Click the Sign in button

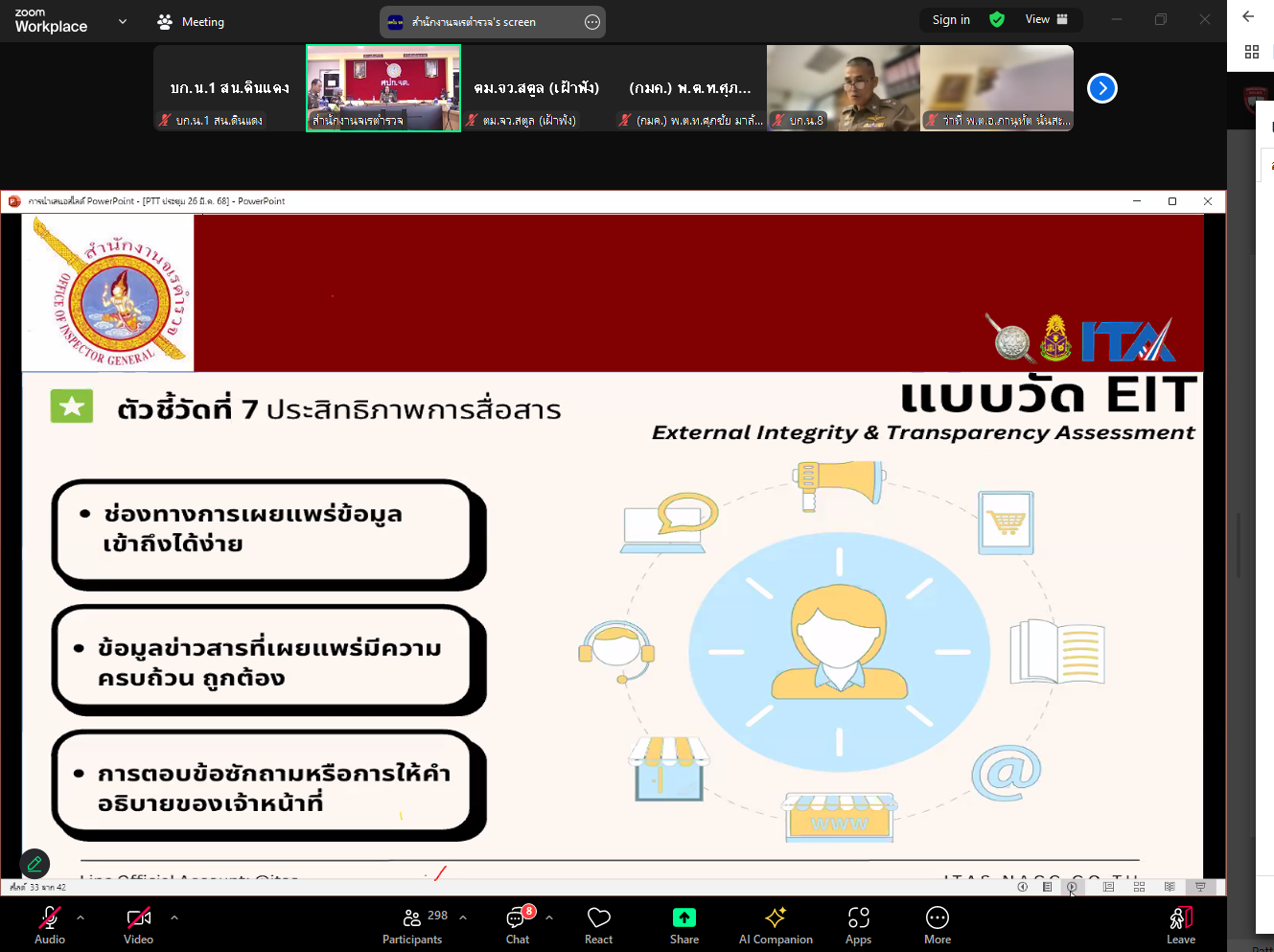click(951, 20)
